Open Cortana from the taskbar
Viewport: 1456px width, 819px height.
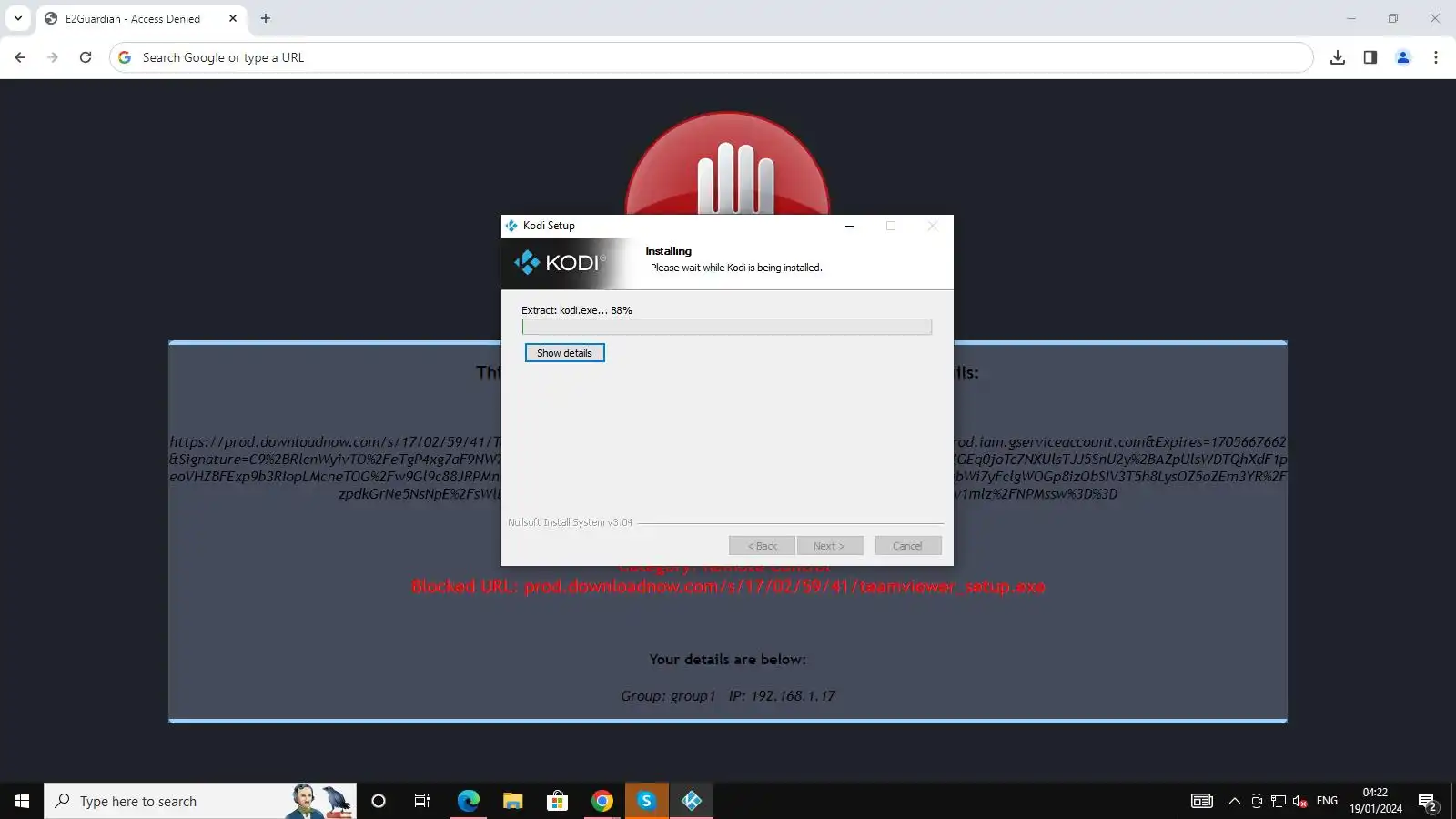click(379, 801)
